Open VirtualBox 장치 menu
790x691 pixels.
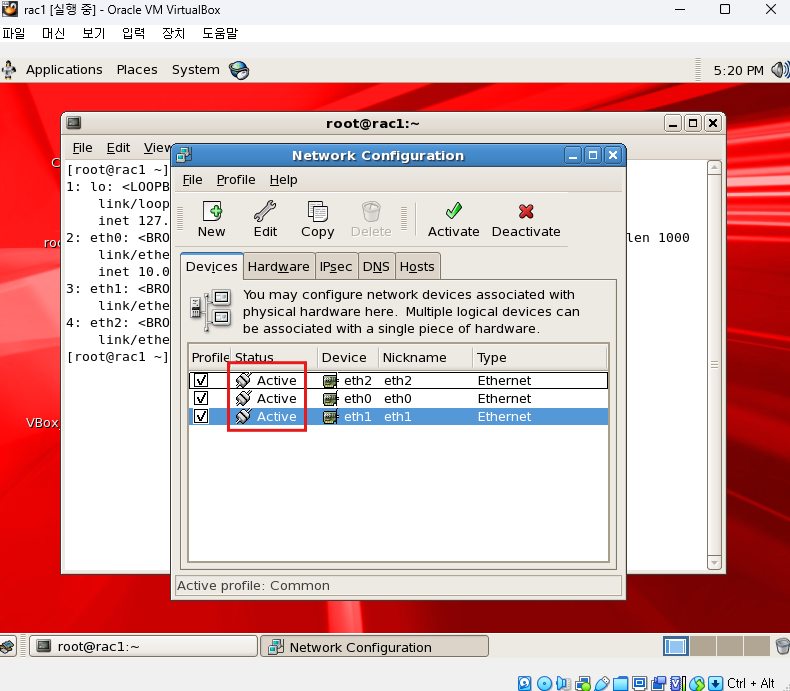174,33
